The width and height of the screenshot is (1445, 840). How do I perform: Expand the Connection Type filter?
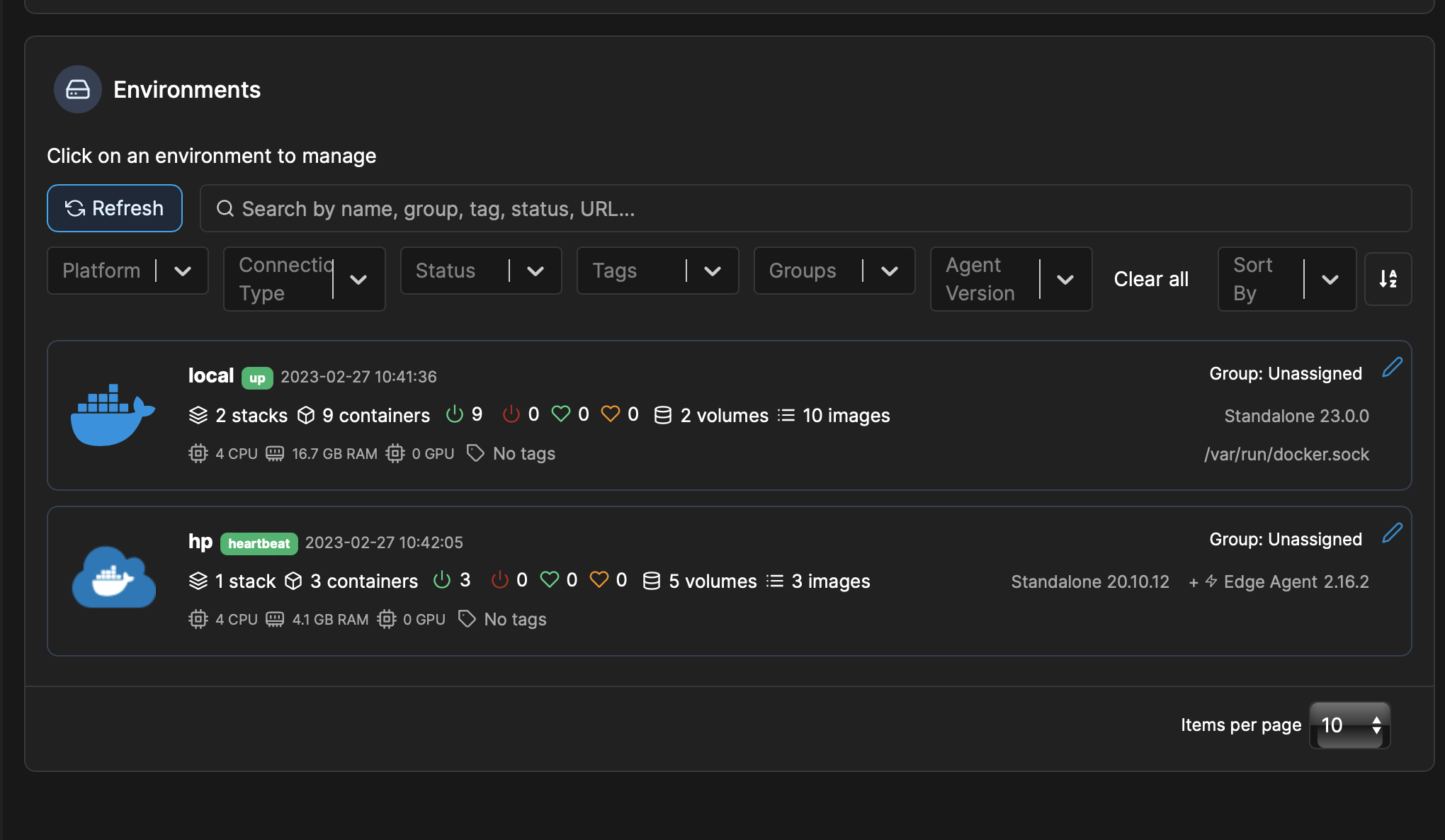pos(305,279)
